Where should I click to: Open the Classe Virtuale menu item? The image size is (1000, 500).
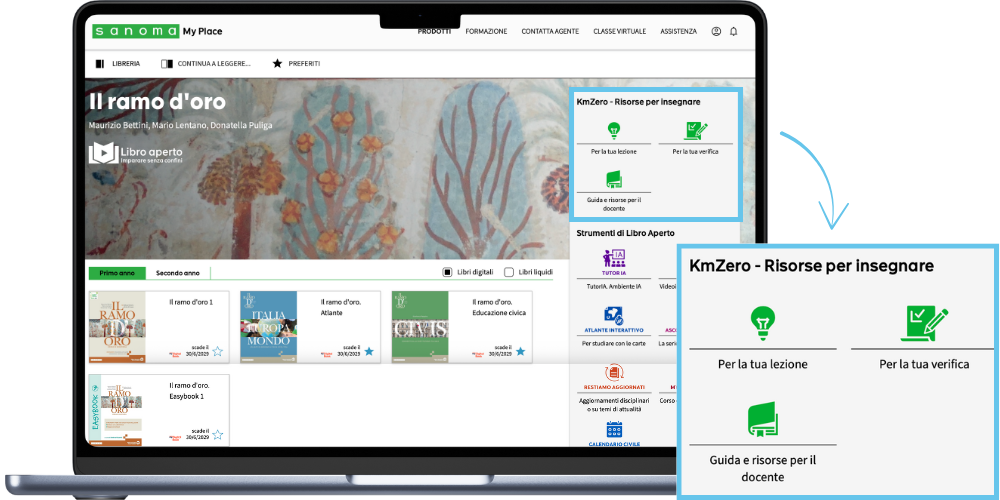[619, 31]
